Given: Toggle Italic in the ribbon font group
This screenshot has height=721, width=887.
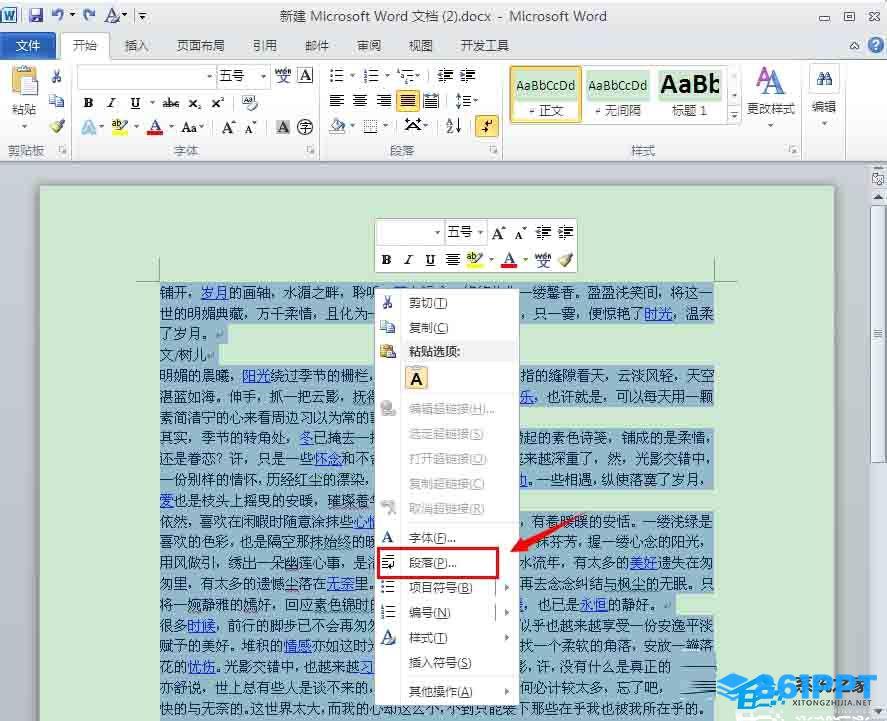Looking at the screenshot, I should pos(111,103).
